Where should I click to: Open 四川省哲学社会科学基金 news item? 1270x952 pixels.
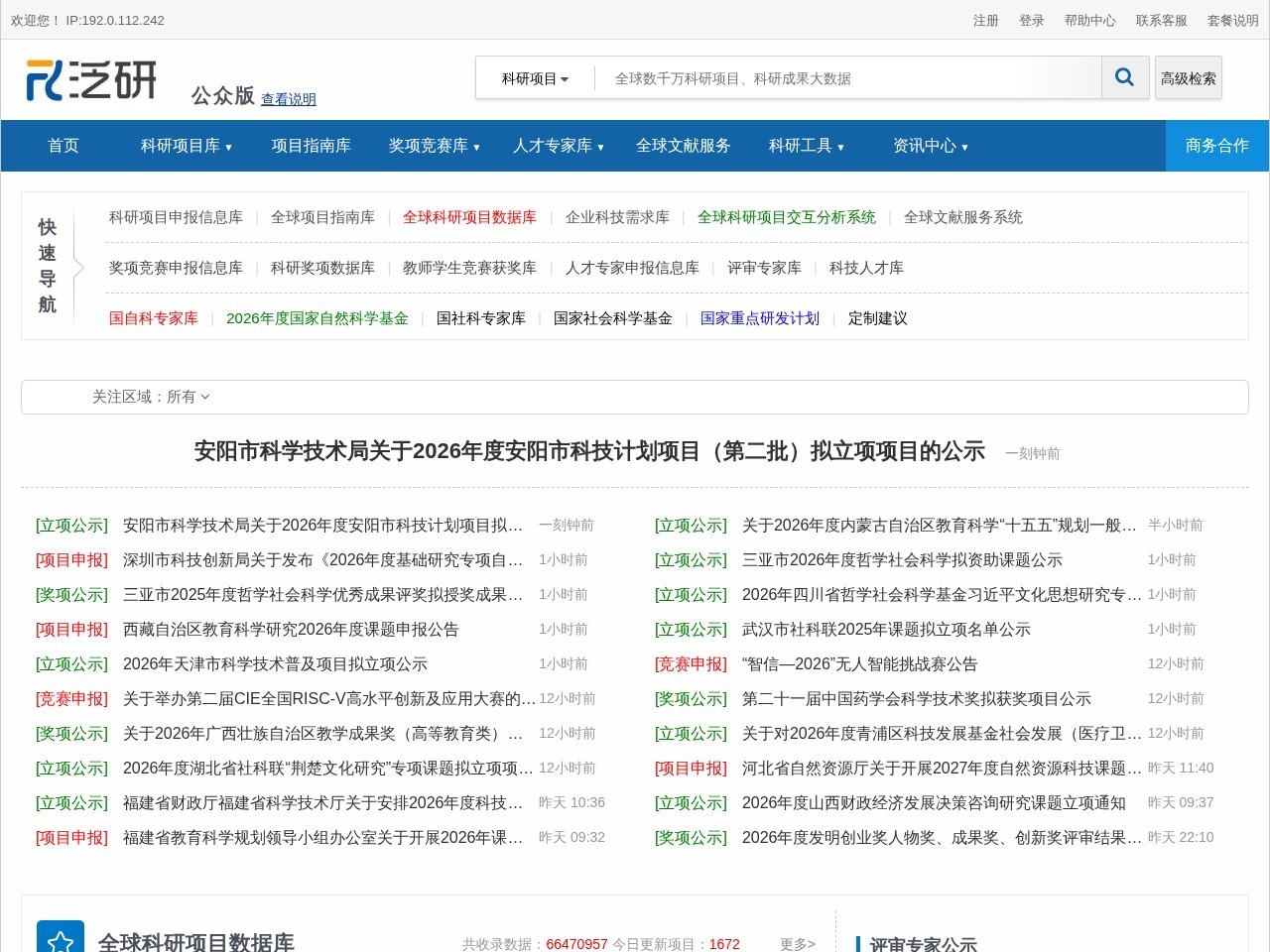click(x=942, y=595)
